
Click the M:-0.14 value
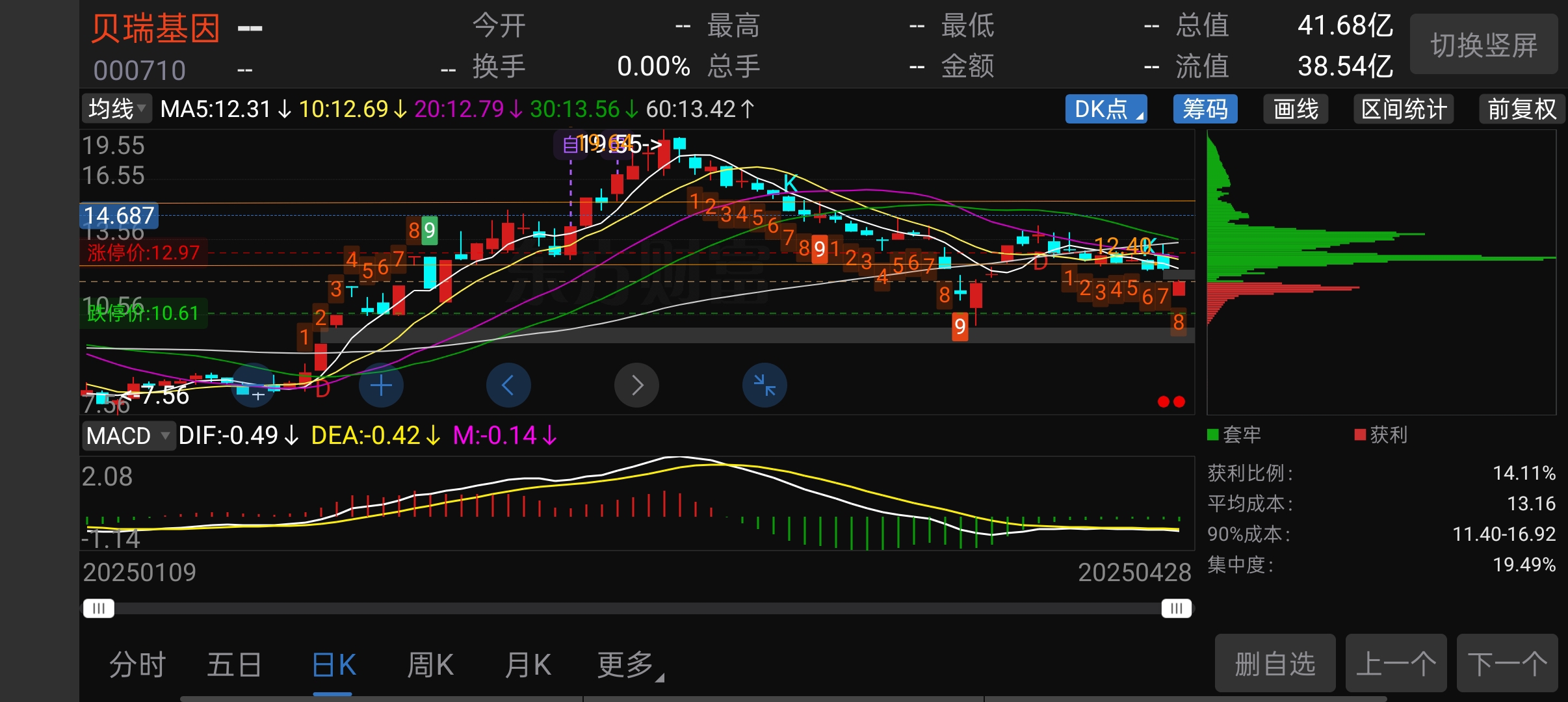[x=505, y=435]
